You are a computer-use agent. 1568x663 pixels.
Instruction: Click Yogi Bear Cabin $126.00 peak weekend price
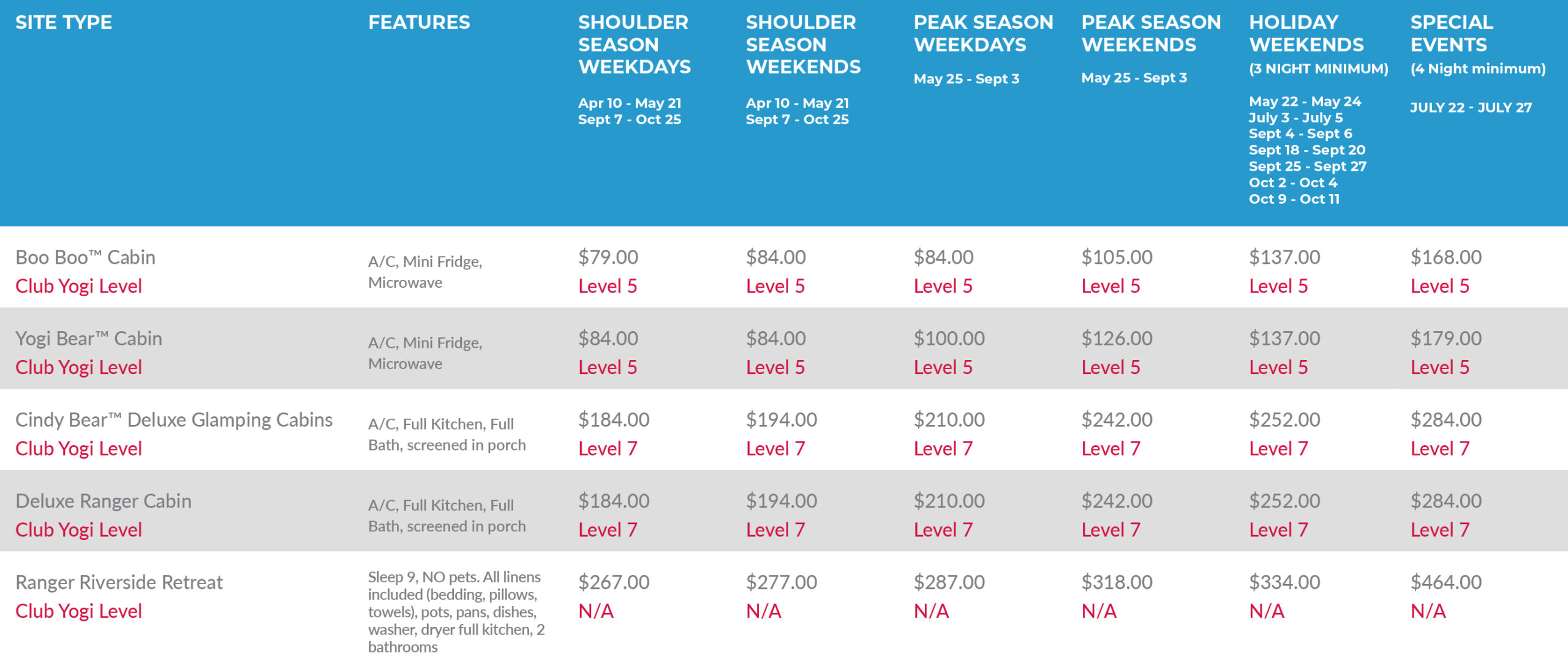click(1117, 339)
